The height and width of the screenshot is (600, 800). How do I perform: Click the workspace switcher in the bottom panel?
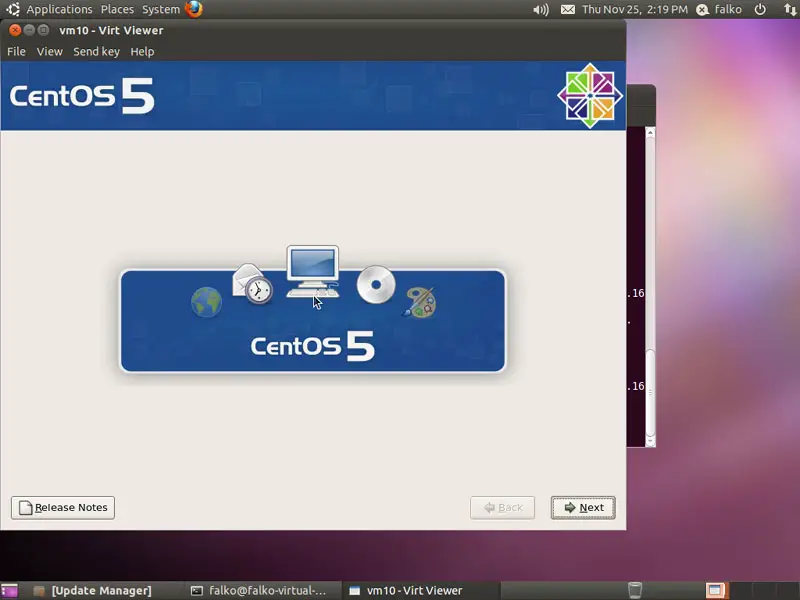coord(752,590)
